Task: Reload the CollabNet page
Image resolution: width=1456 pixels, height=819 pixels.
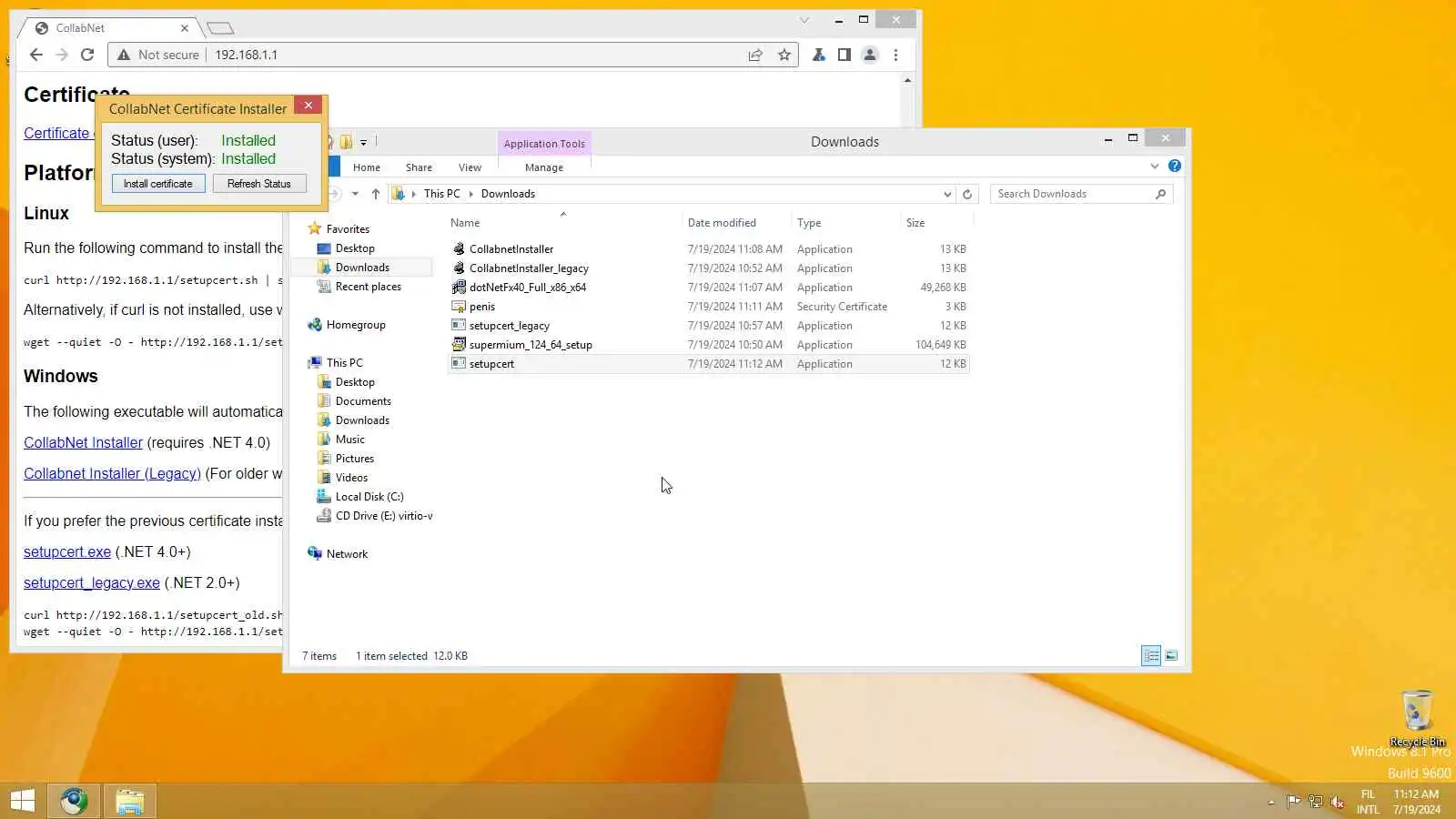Action: [x=87, y=55]
